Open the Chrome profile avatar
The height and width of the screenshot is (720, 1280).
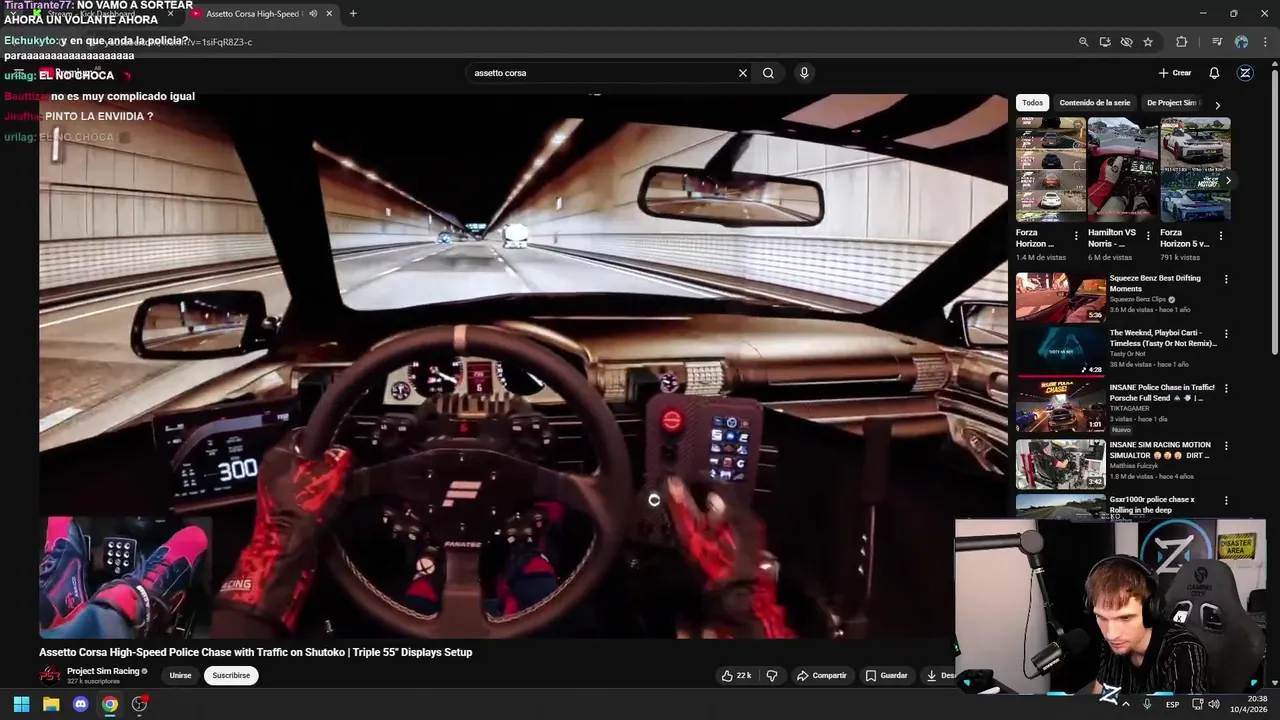point(1241,42)
